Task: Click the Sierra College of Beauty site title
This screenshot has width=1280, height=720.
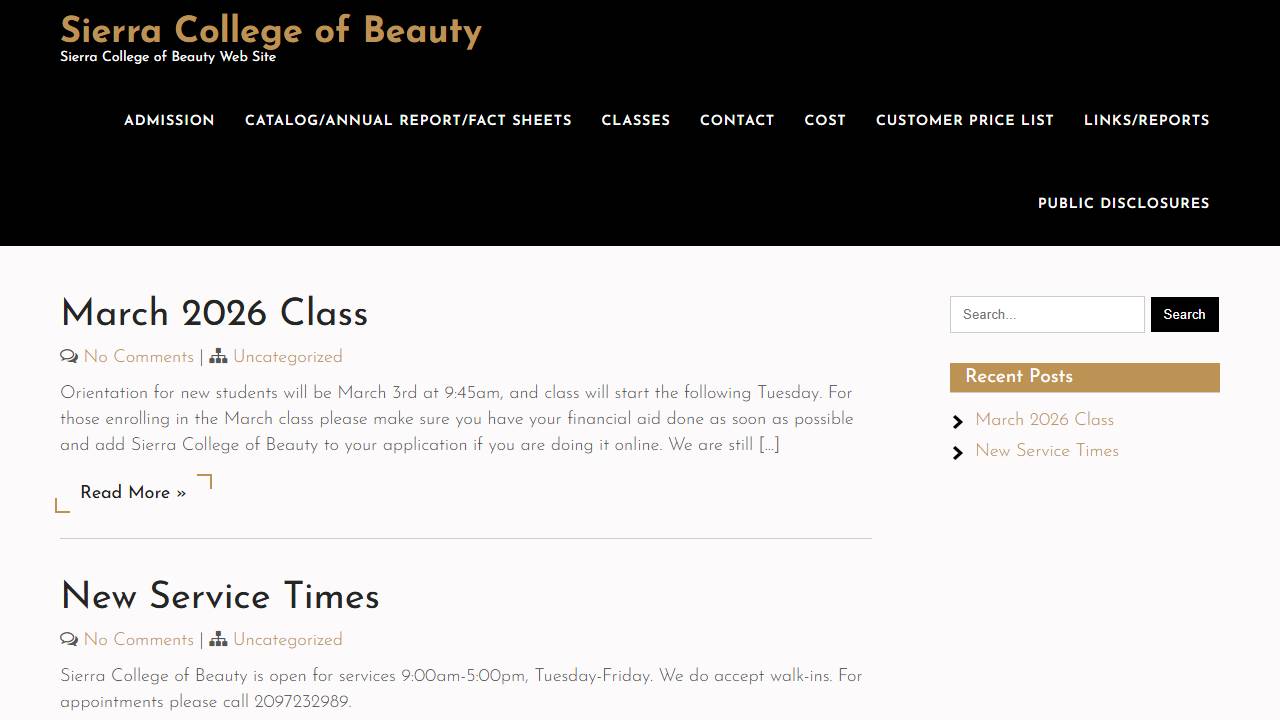Action: (x=271, y=31)
